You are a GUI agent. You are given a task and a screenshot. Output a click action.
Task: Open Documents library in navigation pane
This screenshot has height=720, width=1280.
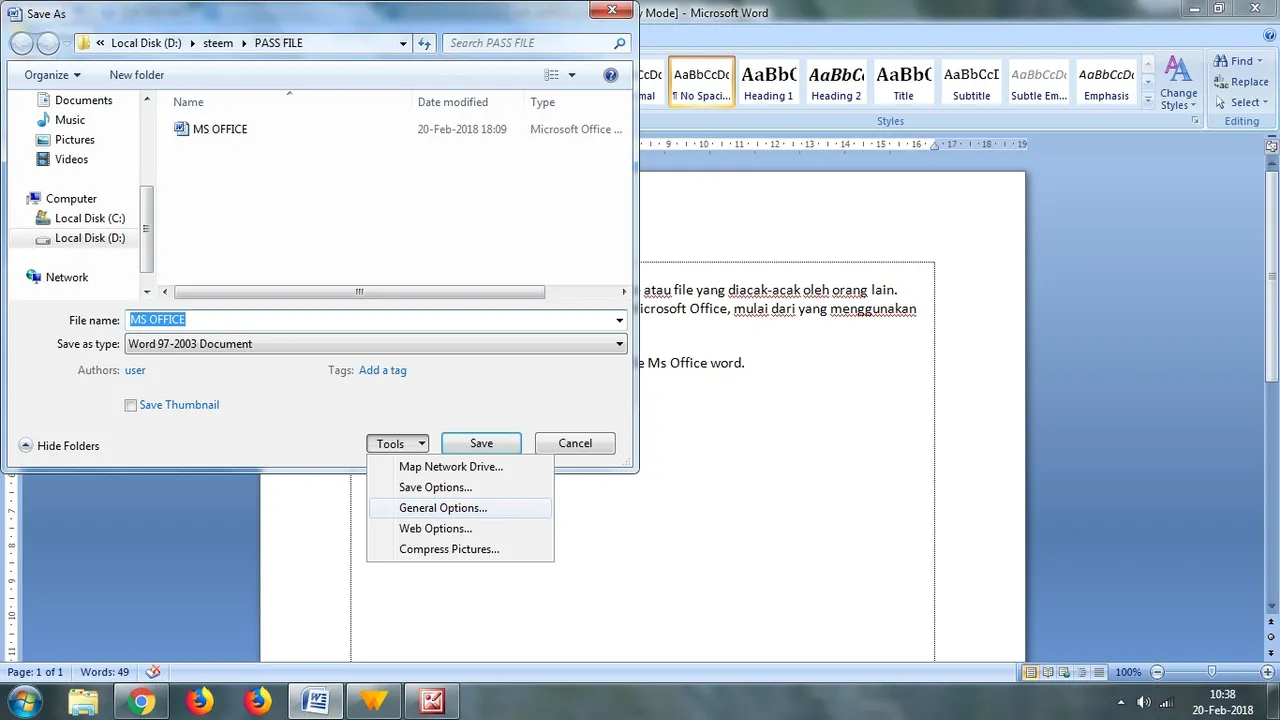coord(83,100)
